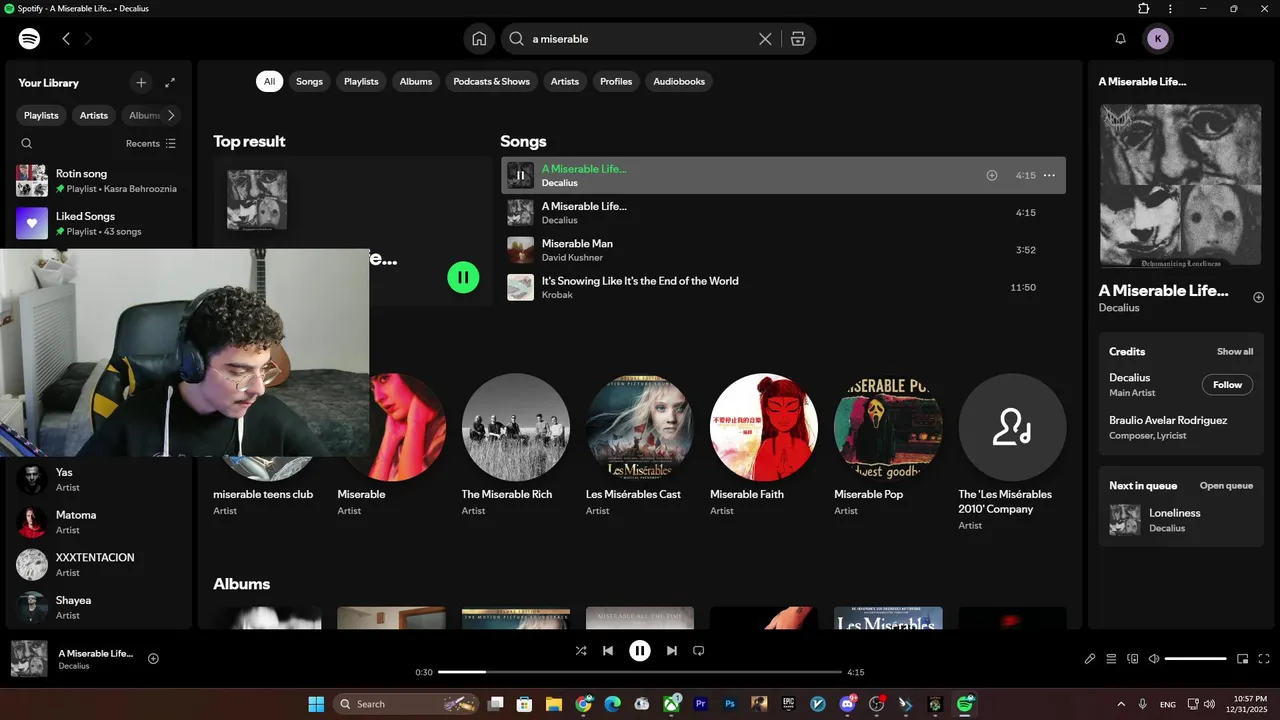
Task: Select the Podcasts & Shows filter
Action: pyautogui.click(x=491, y=82)
